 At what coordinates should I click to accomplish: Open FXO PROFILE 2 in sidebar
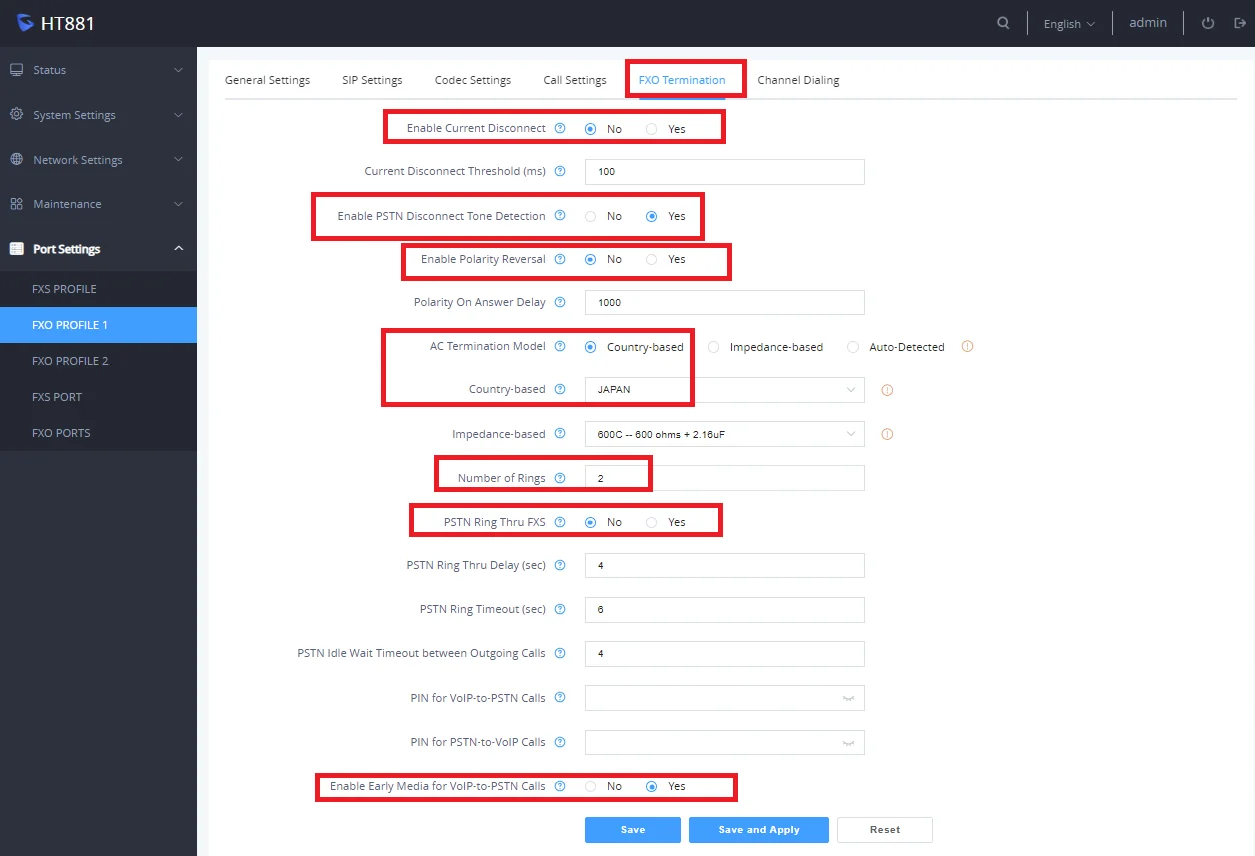pos(98,361)
